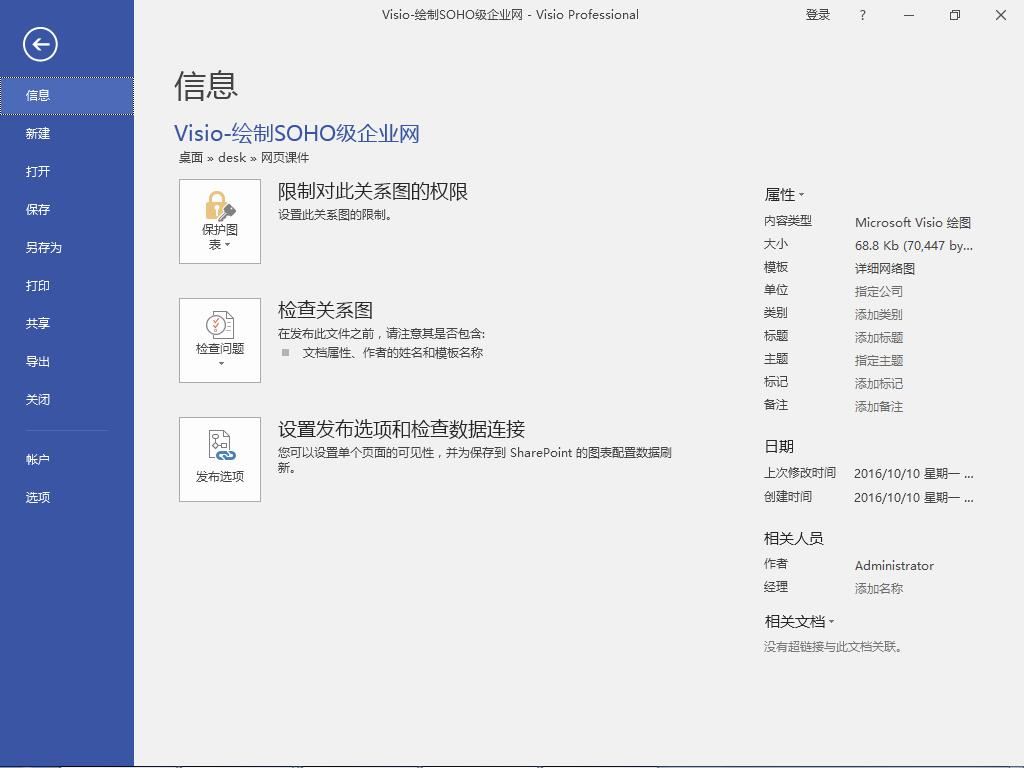The width and height of the screenshot is (1024, 768).
Task: Click 登录 to sign in
Action: pos(818,15)
